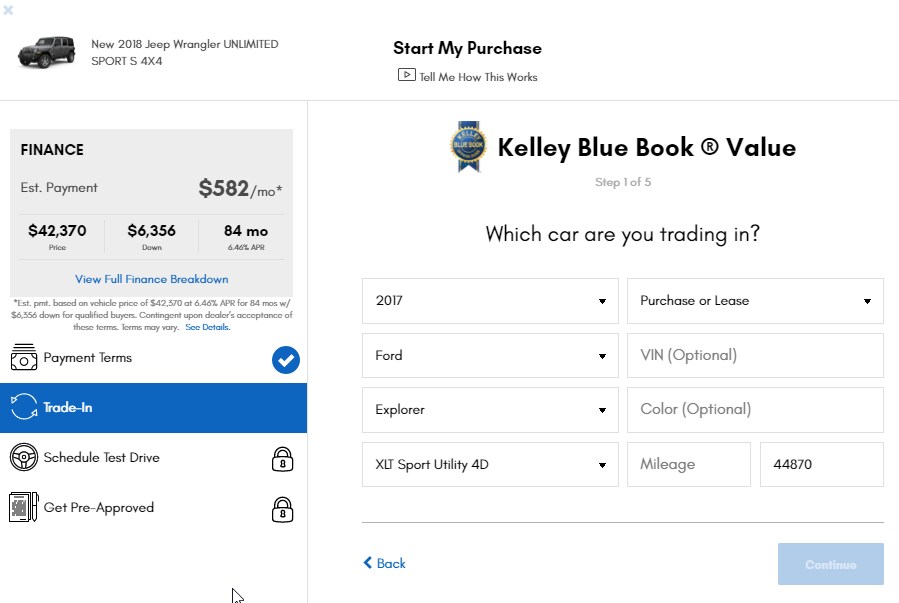Click the steering wheel Test Drive icon
This screenshot has width=899, height=603.
[x=24, y=457]
